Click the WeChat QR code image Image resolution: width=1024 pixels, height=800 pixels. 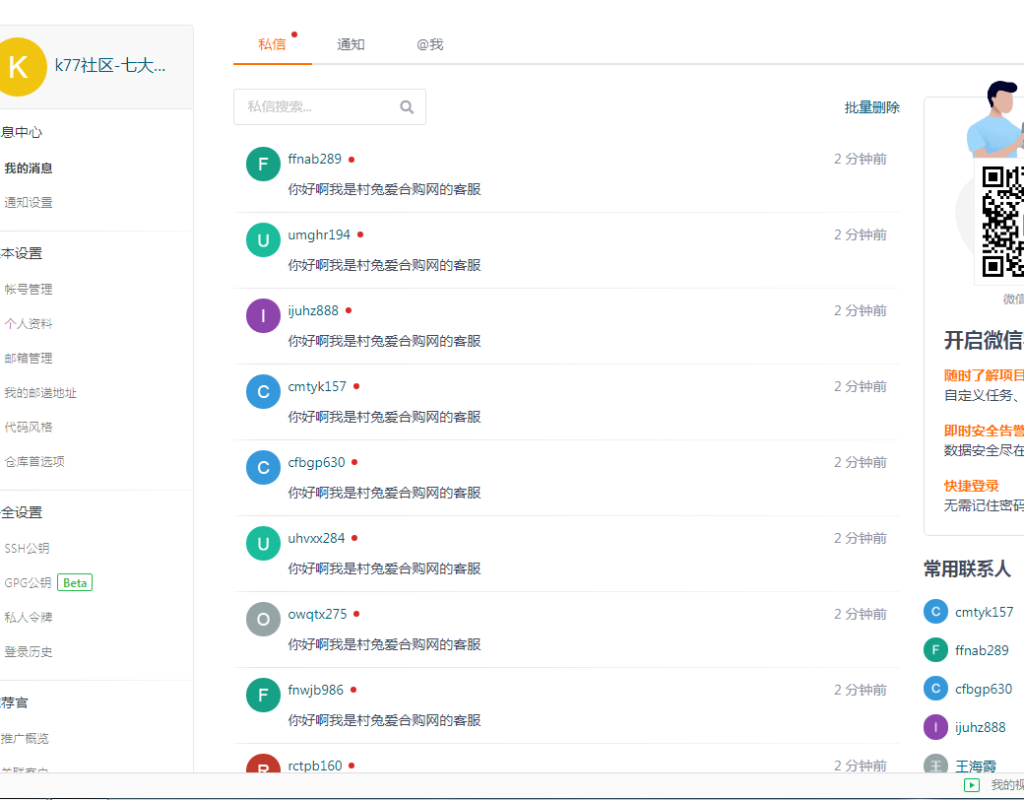coord(1002,222)
